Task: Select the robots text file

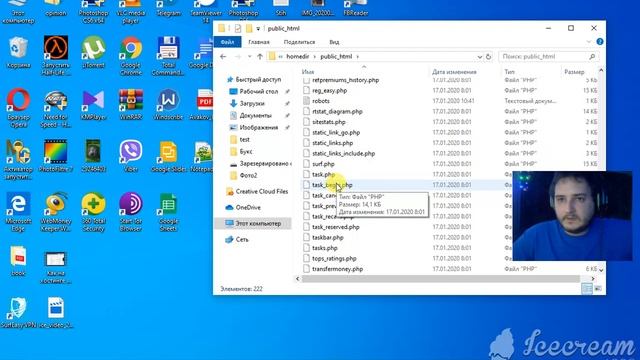Action: tap(320, 101)
